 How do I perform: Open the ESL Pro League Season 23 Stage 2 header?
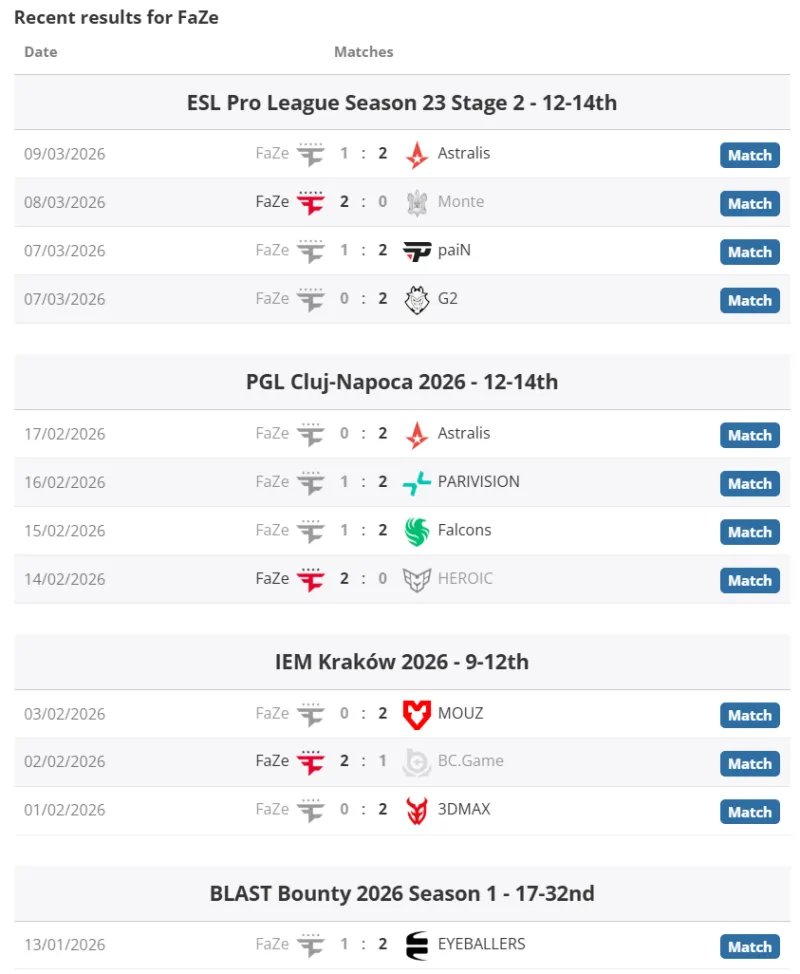click(402, 102)
